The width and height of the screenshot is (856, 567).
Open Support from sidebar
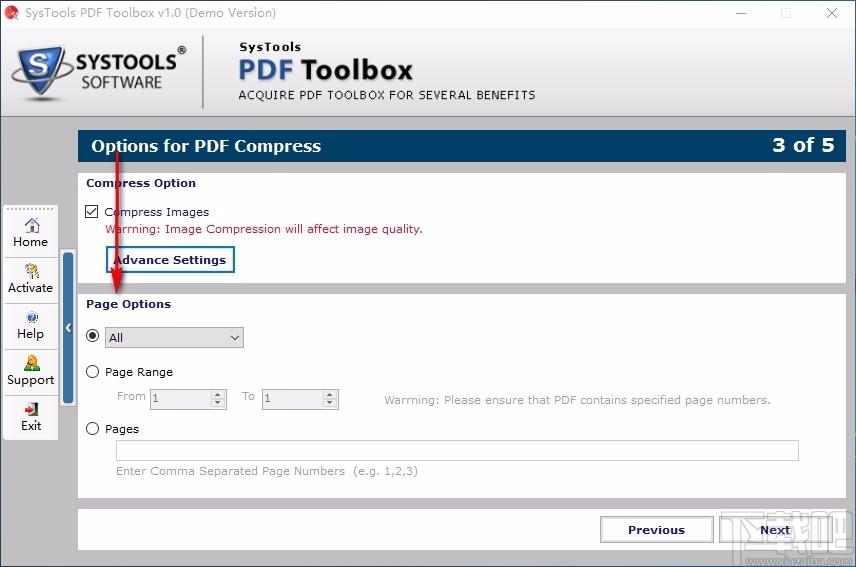[x=31, y=372]
